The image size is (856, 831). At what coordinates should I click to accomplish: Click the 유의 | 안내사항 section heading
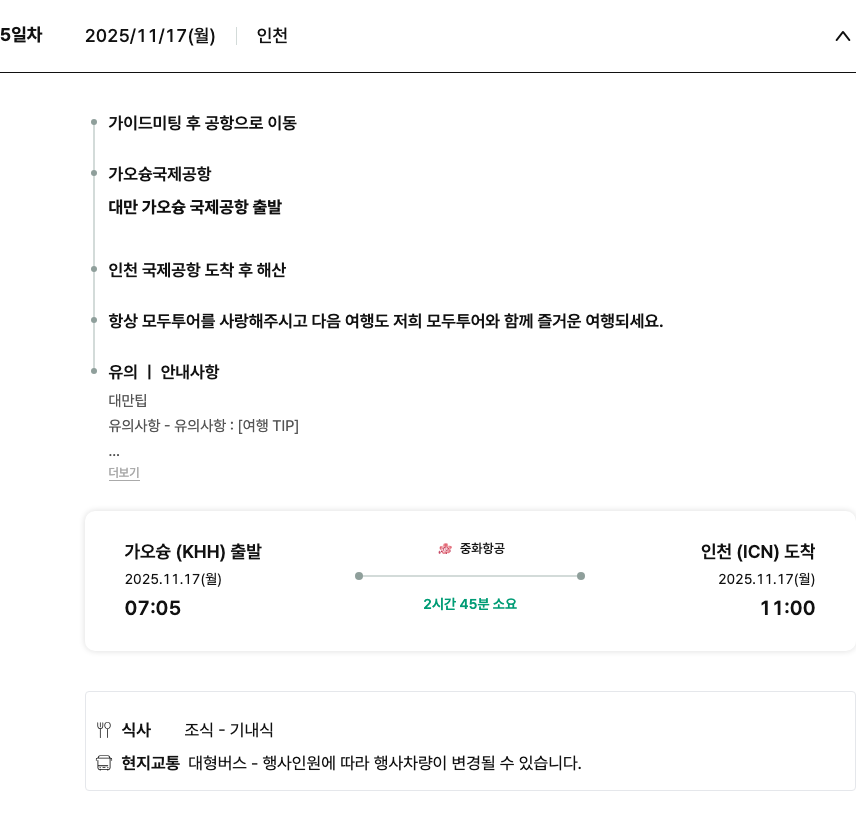[x=163, y=372]
